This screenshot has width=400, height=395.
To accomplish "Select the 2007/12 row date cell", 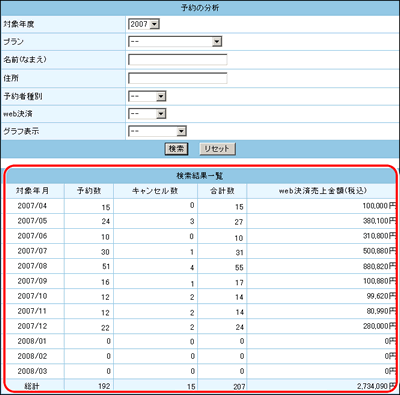I will (32, 326).
